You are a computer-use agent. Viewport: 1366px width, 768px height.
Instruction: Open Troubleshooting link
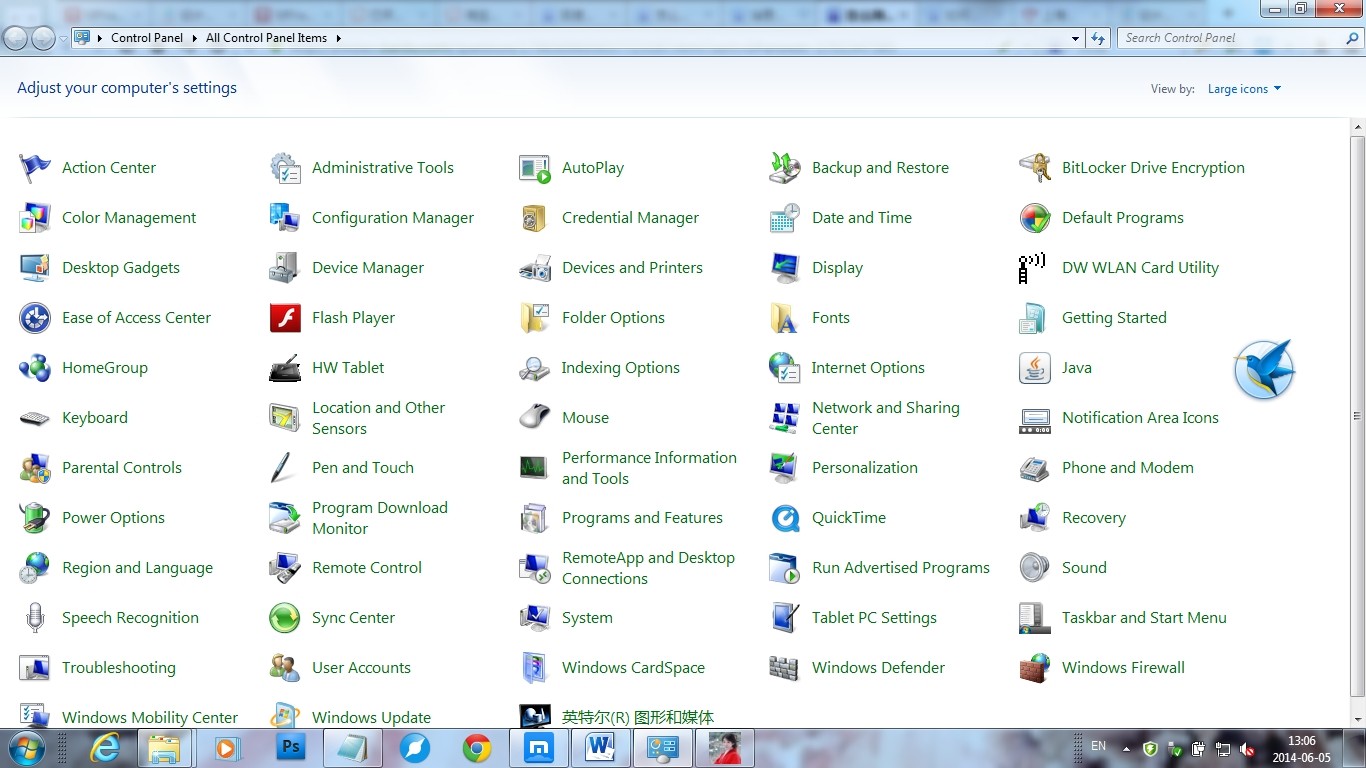pos(119,668)
